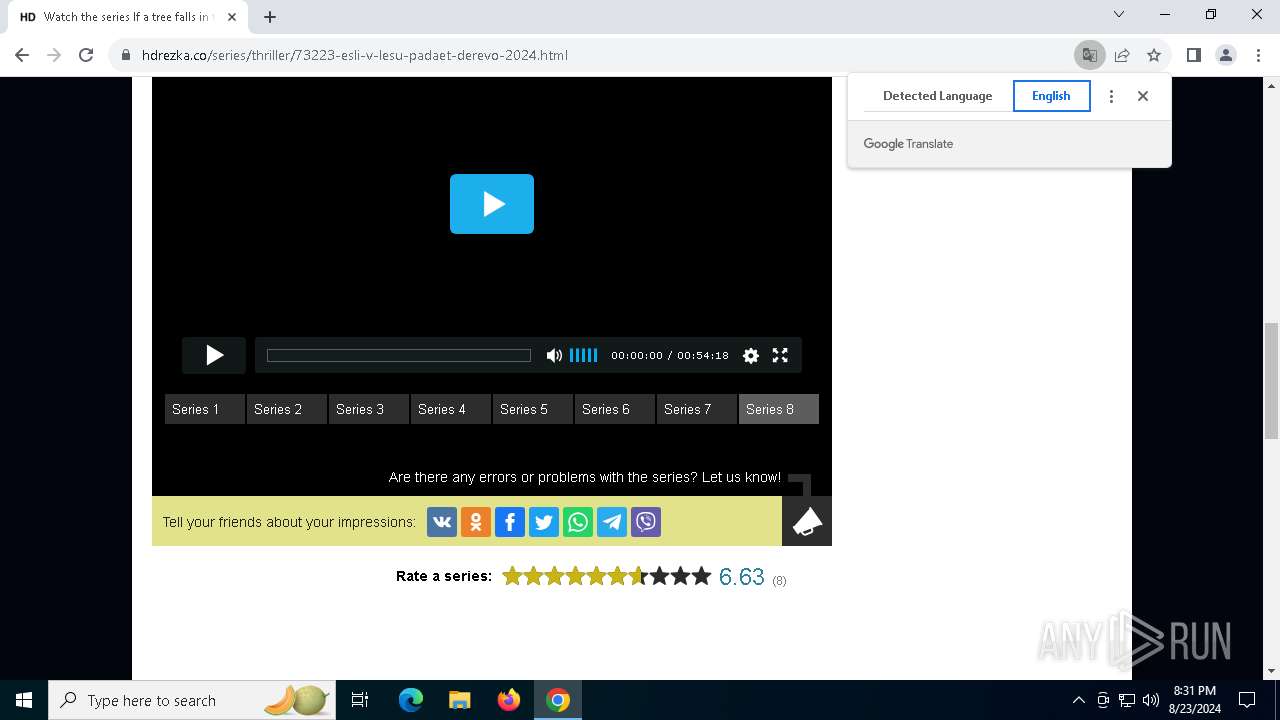Share to Telegram
The width and height of the screenshot is (1280, 720).
(x=612, y=522)
